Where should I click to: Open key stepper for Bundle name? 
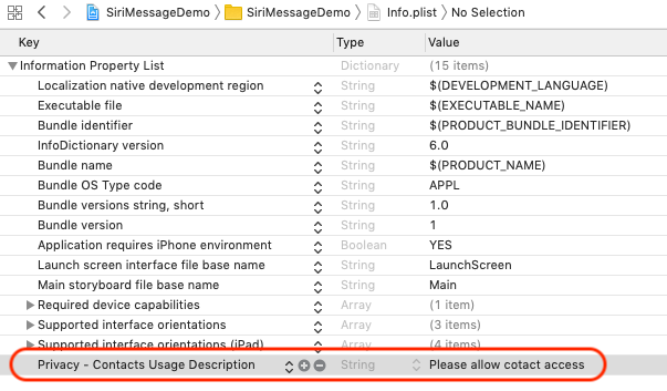point(318,168)
